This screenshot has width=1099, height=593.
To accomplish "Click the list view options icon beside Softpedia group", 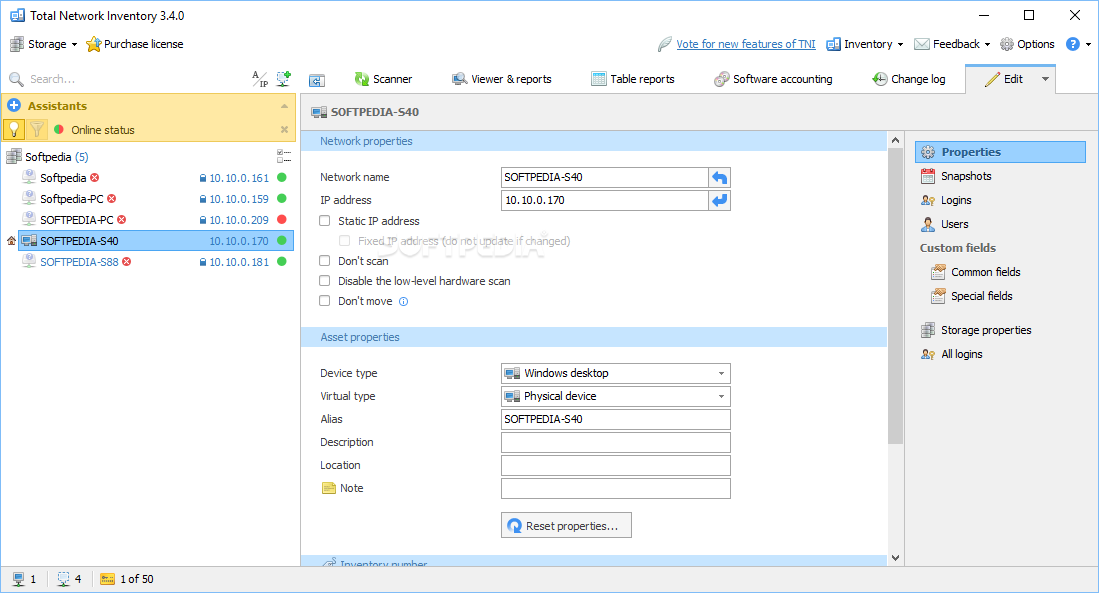I will (x=284, y=156).
